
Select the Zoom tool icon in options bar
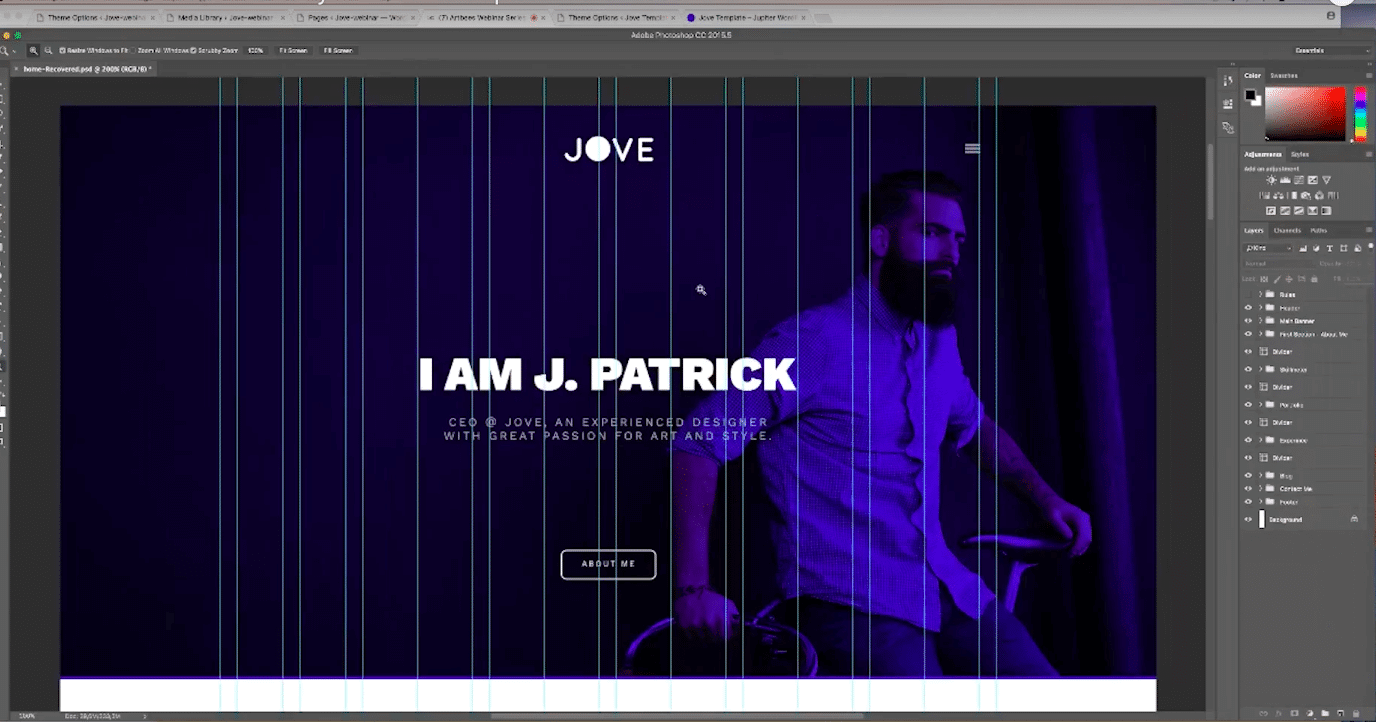[x=5, y=50]
